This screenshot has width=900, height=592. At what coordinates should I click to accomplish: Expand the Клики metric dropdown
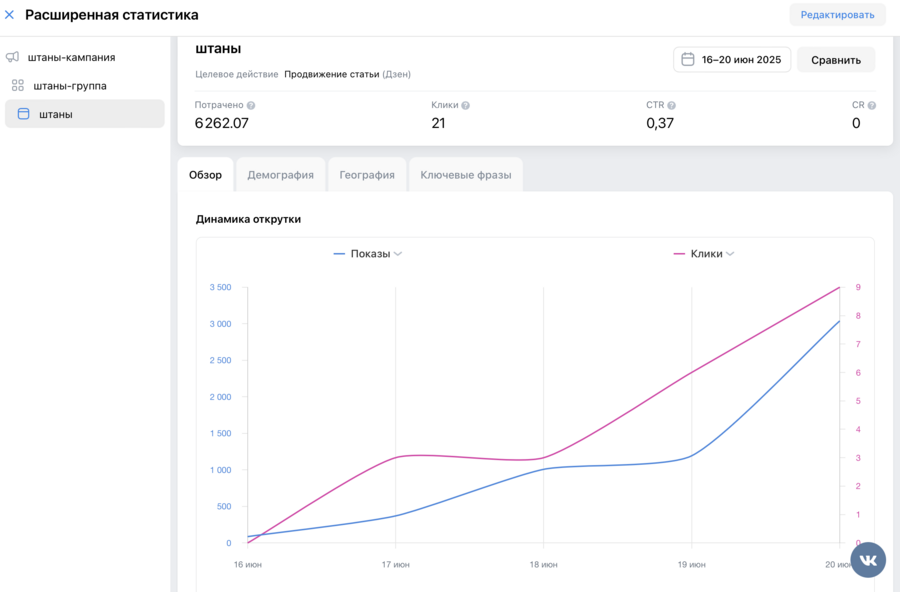coord(730,254)
